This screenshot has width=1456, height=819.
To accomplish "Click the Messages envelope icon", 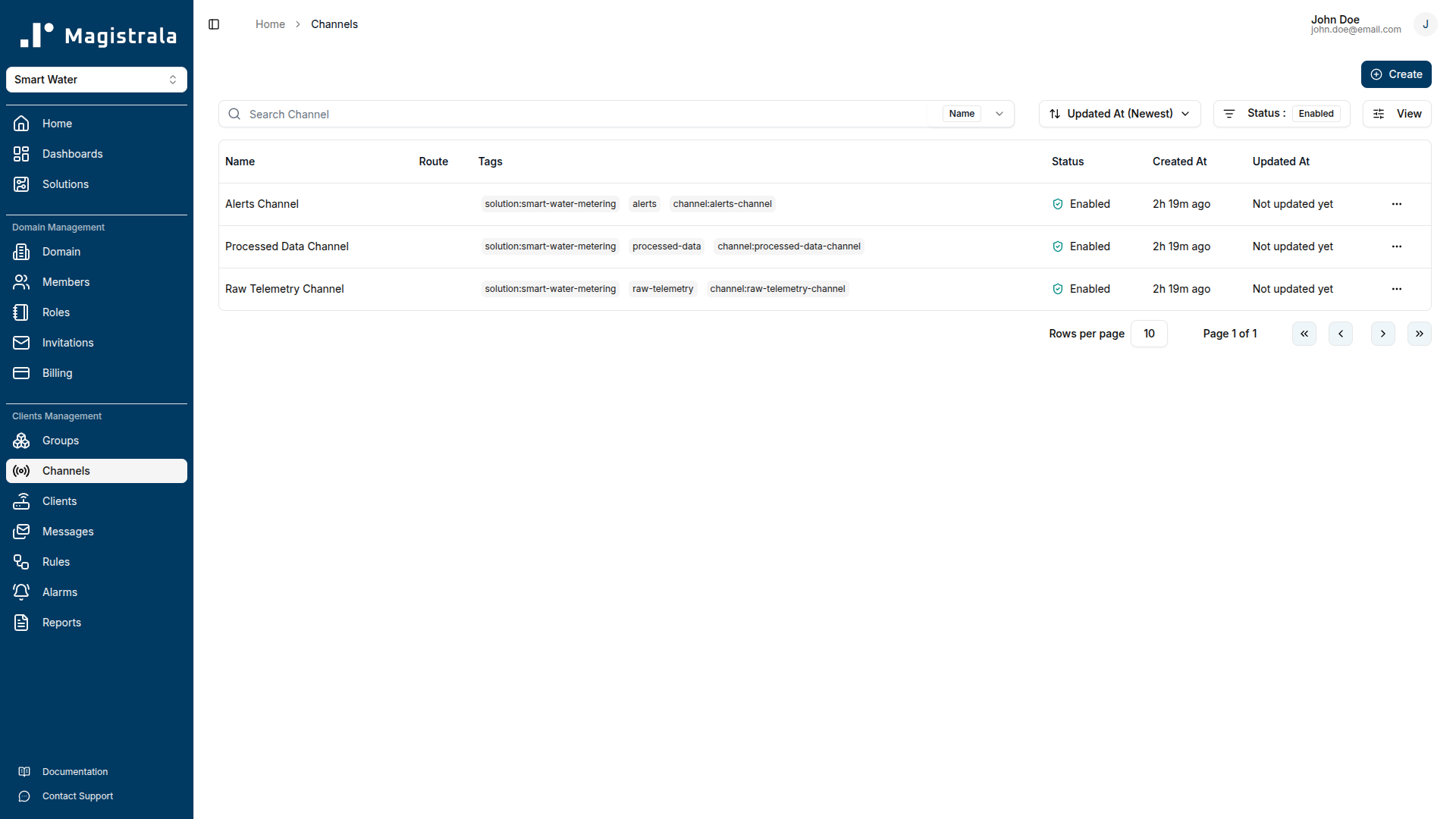I will [20, 531].
